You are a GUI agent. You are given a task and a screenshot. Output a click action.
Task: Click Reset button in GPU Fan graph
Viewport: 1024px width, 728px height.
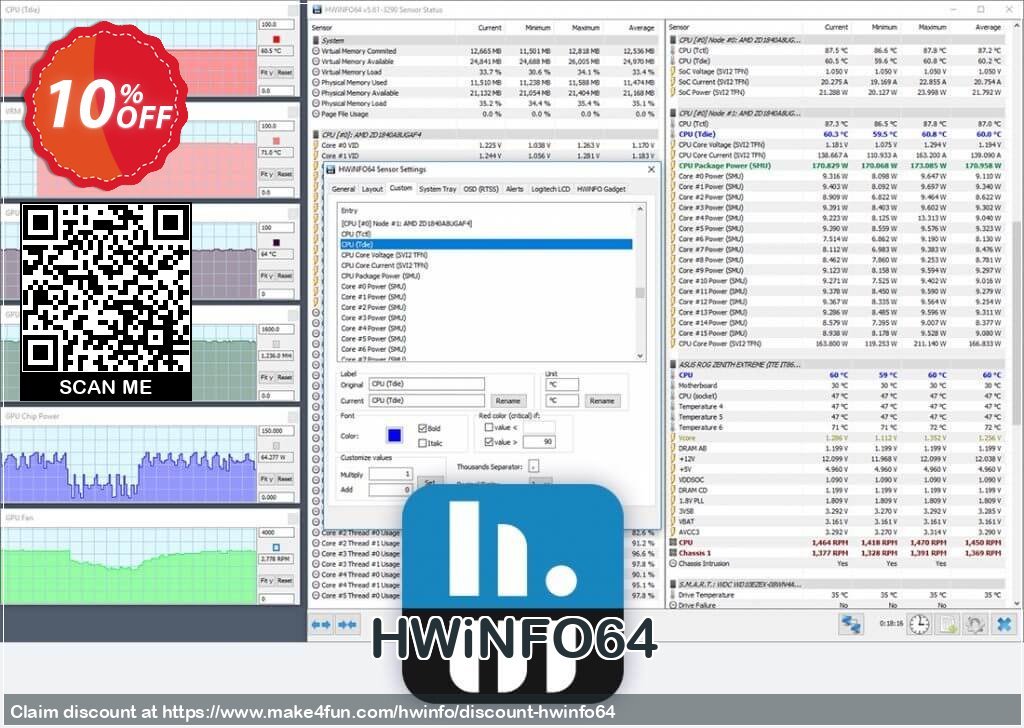pyautogui.click(x=285, y=580)
